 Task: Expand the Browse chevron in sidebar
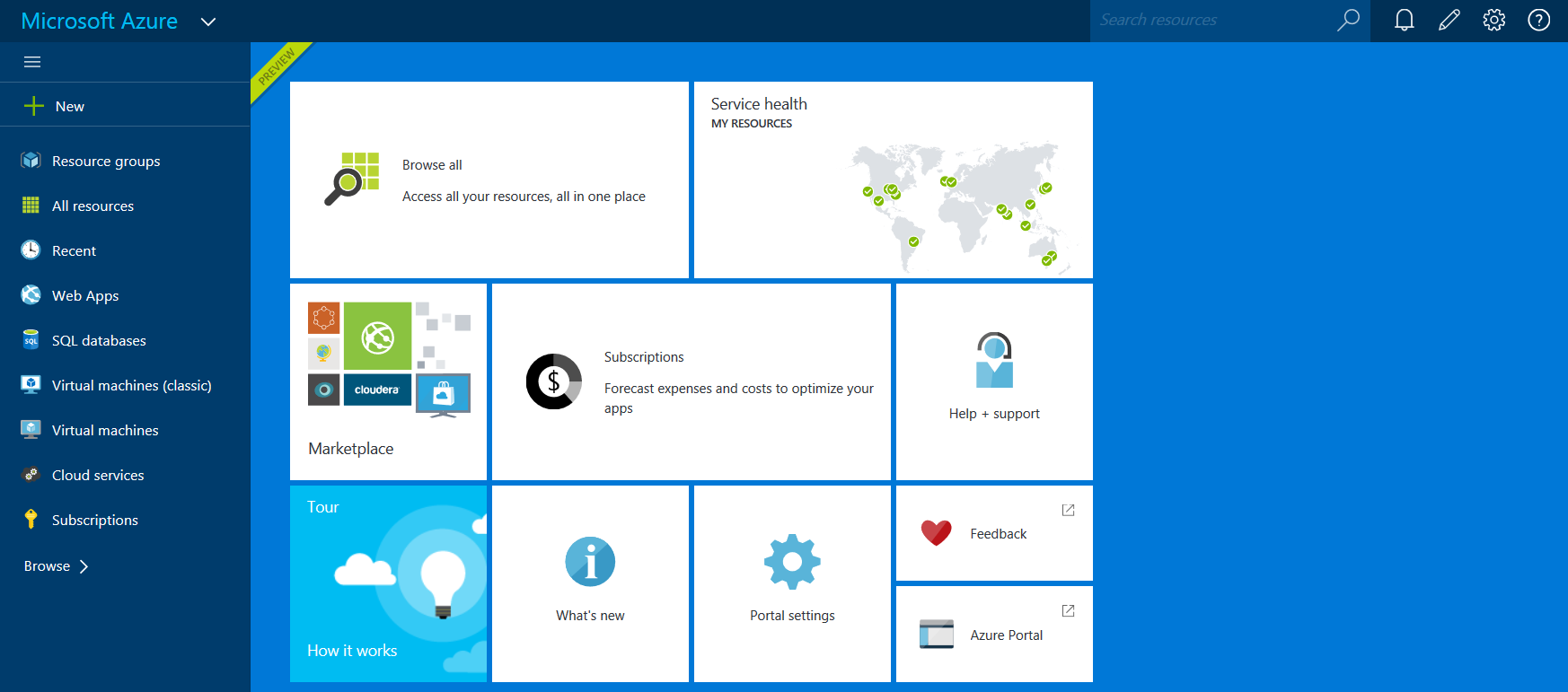click(84, 566)
